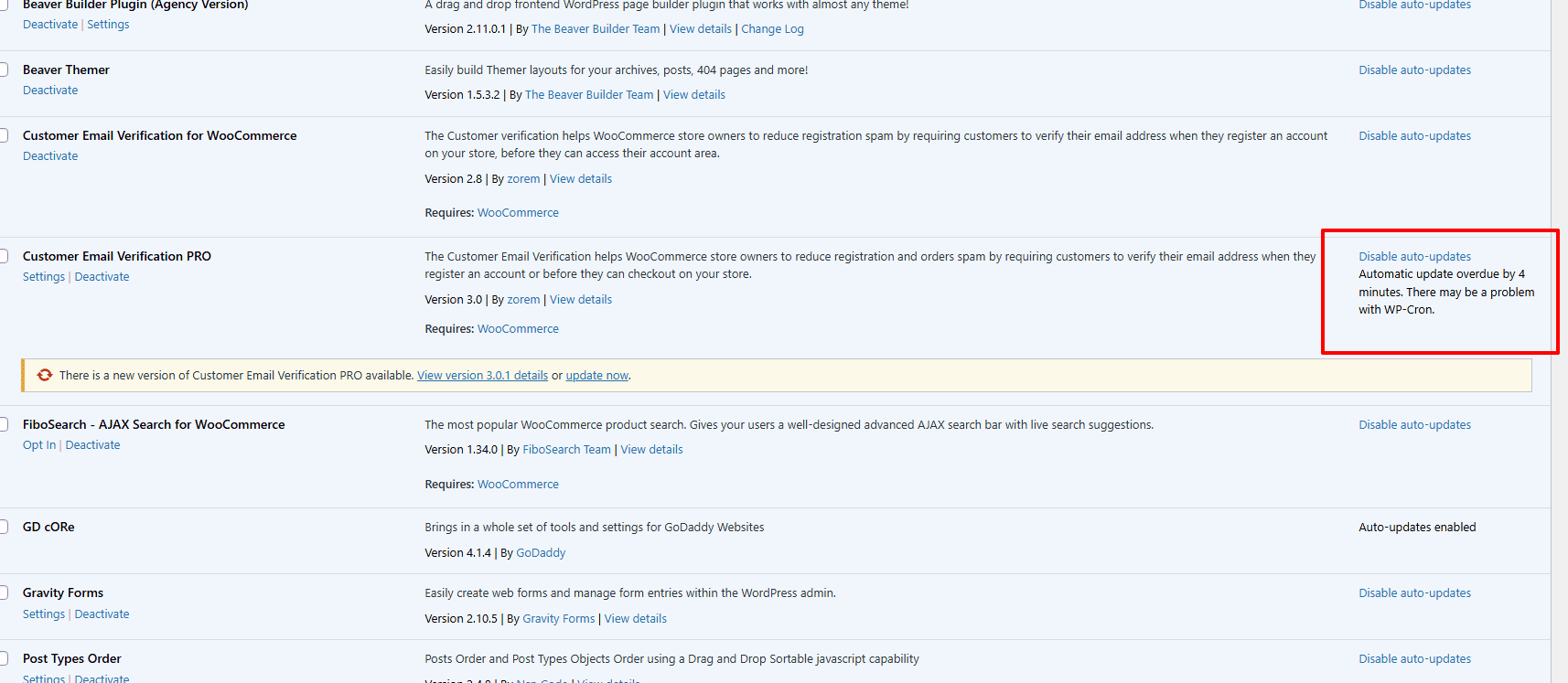This screenshot has height=683, width=1568.
Task: Select the Customer Email Verification for WooCommerce checkbox
Action: pos(4,135)
